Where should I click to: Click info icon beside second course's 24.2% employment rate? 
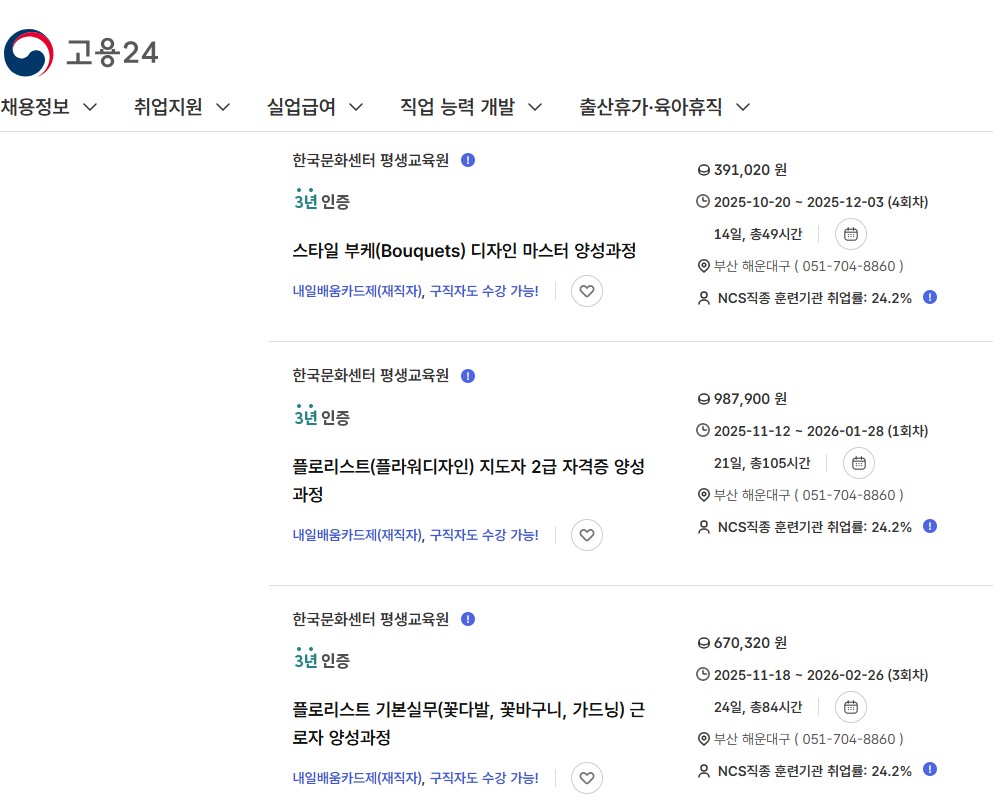[x=930, y=526]
